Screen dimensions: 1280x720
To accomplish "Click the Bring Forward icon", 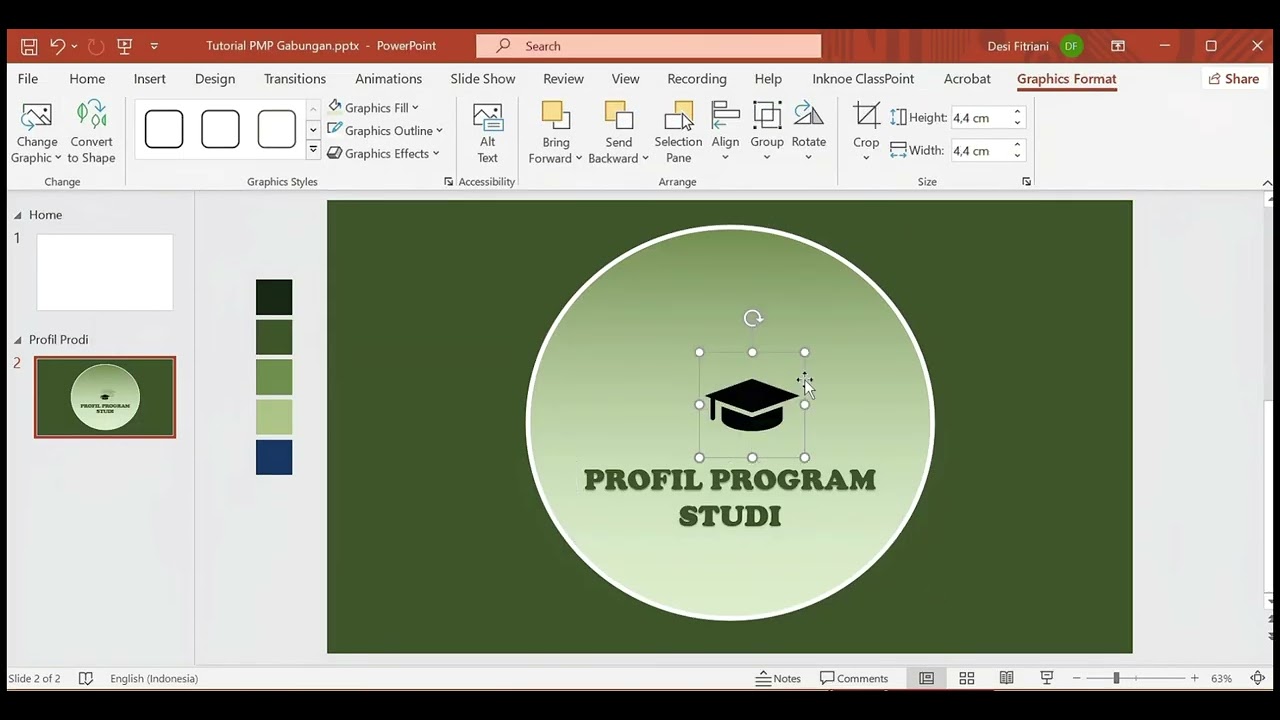I will point(555,117).
